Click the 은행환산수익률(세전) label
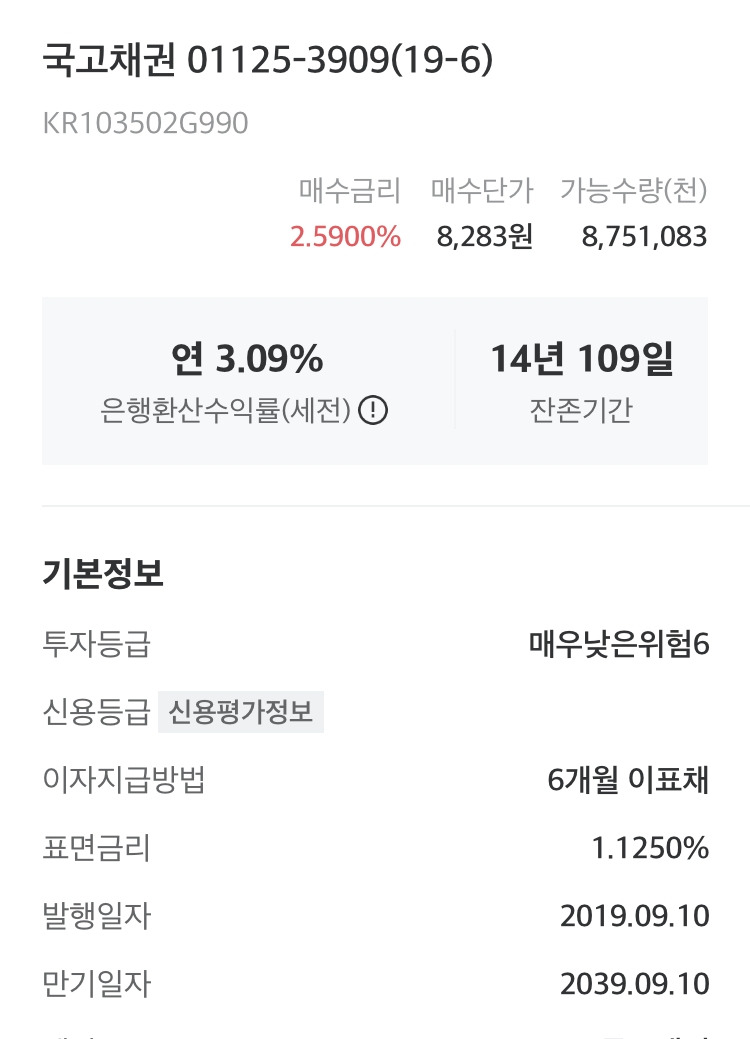 click(225, 410)
